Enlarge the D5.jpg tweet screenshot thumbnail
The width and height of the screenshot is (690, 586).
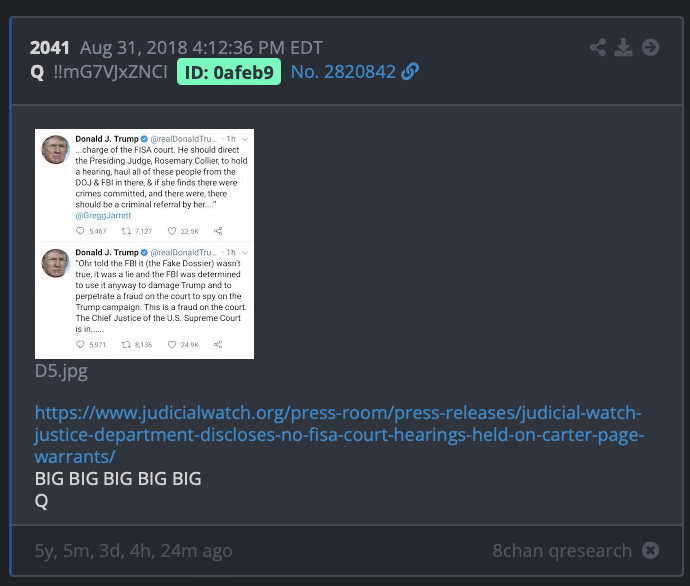tap(144, 244)
